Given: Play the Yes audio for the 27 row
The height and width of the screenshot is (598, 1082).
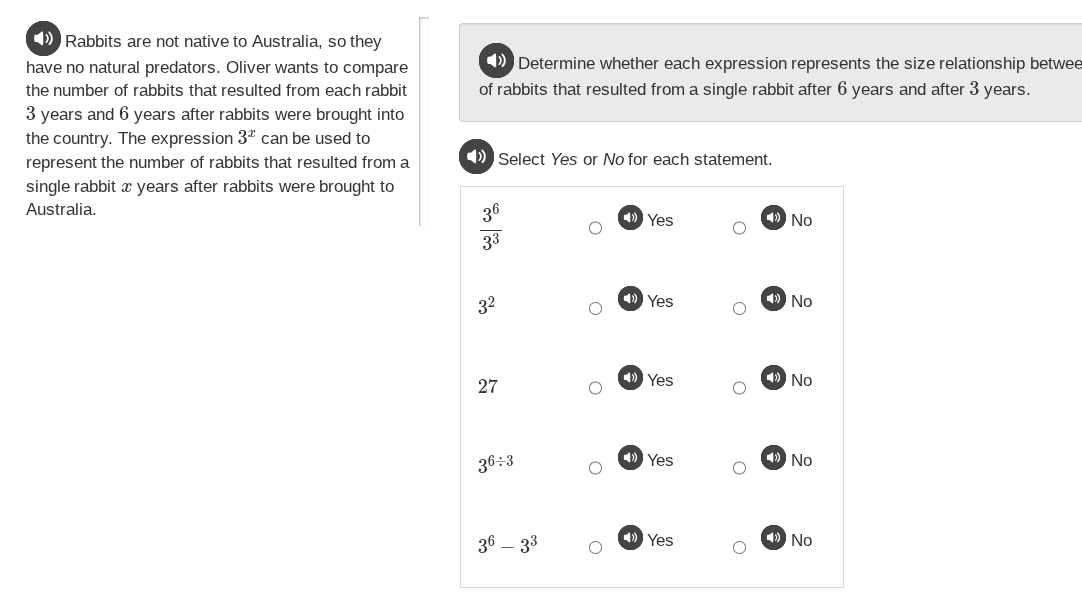Looking at the screenshot, I should pos(630,377).
